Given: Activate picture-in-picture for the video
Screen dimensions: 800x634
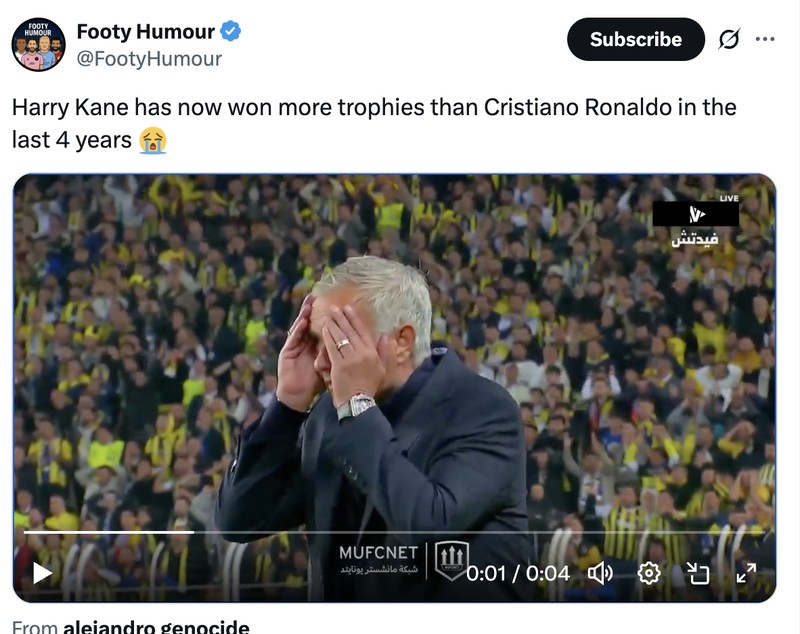Looking at the screenshot, I should click(x=698, y=574).
